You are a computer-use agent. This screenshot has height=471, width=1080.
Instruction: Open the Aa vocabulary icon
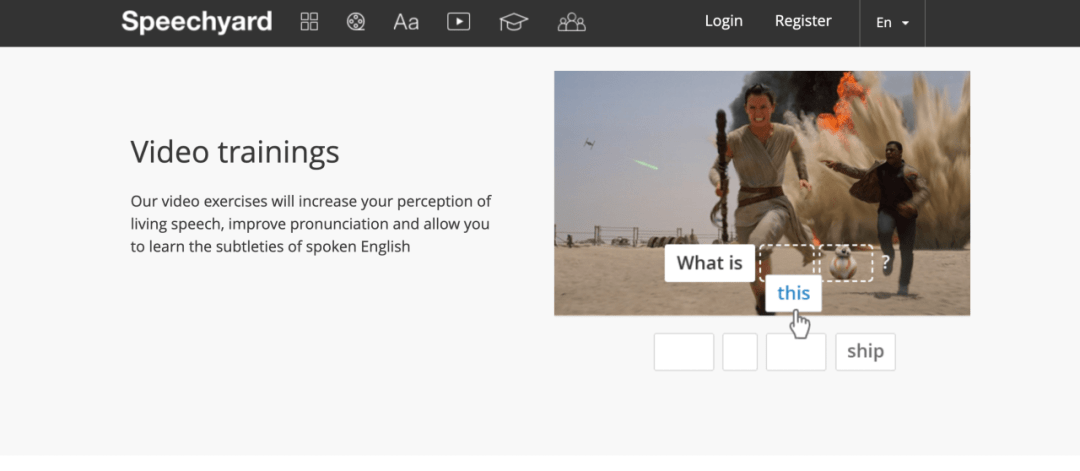pyautogui.click(x=406, y=21)
